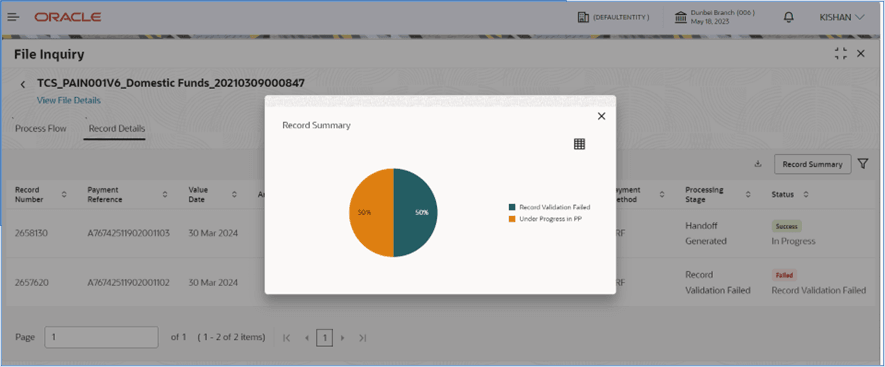Sort by the Payment Method column

tap(662, 194)
